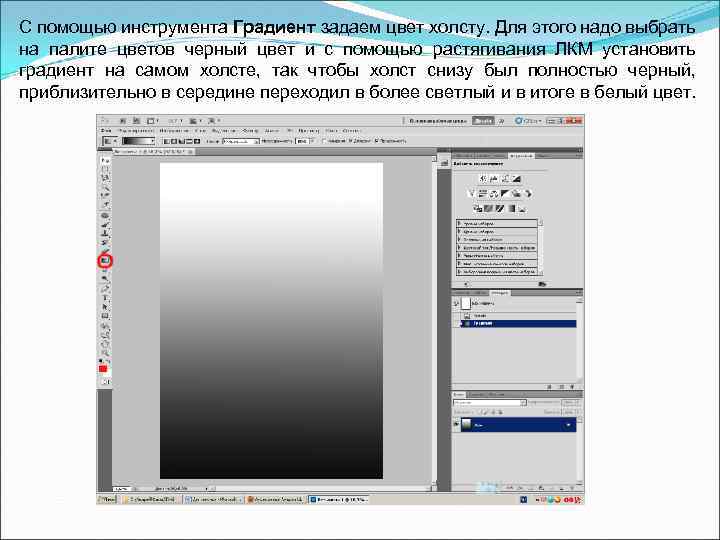Click the Основная рабочая среда workspace button

pyautogui.click(x=437, y=121)
